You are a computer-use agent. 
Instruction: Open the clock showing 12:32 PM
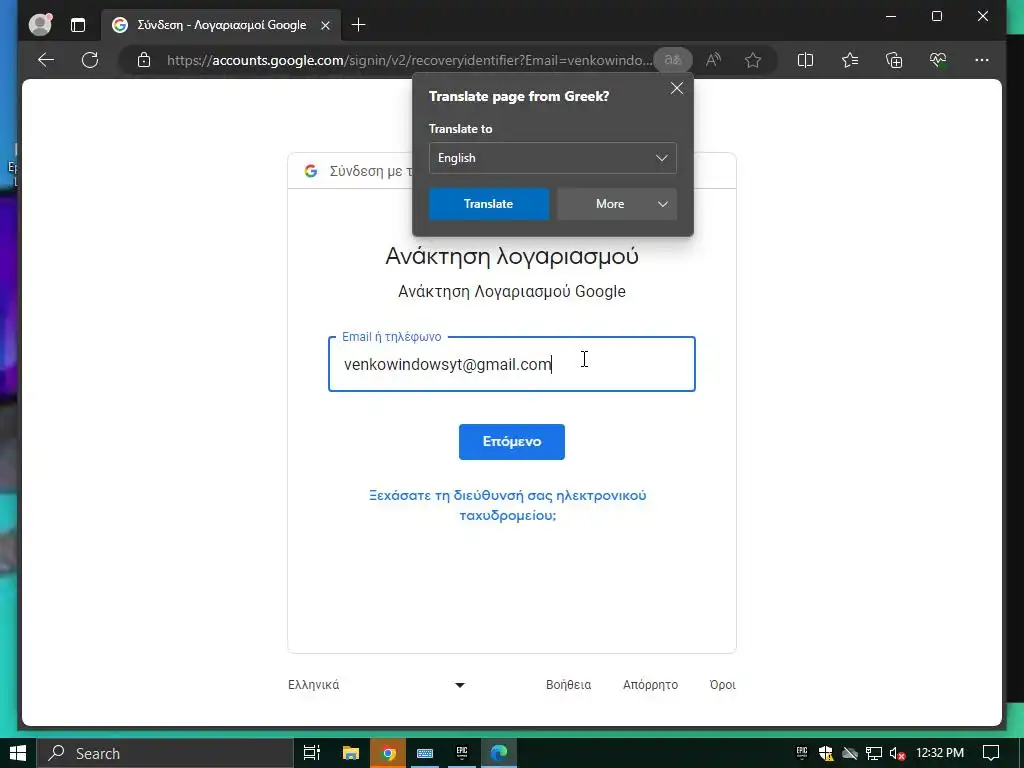pos(940,753)
